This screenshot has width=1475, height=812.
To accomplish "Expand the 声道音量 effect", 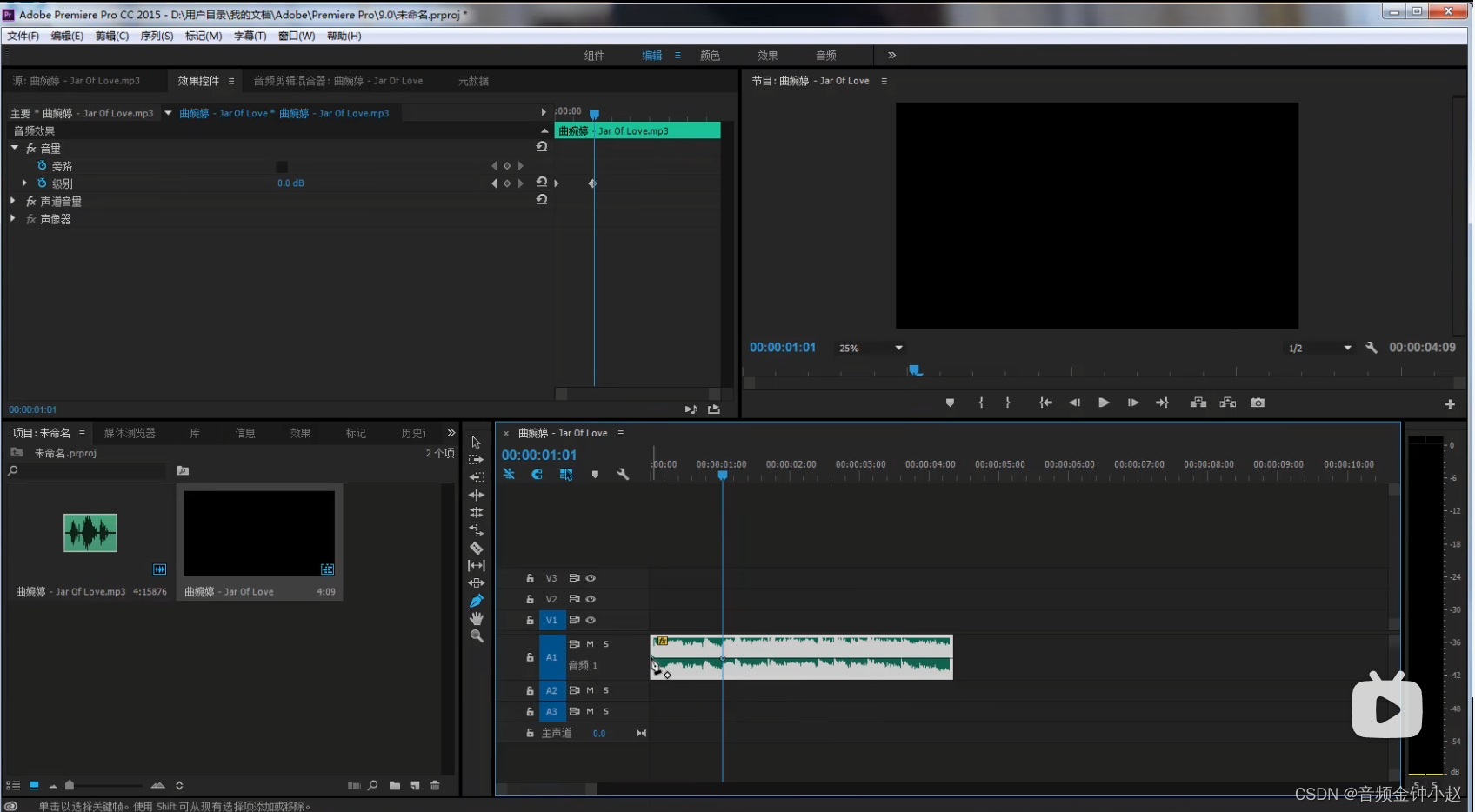I will point(13,201).
